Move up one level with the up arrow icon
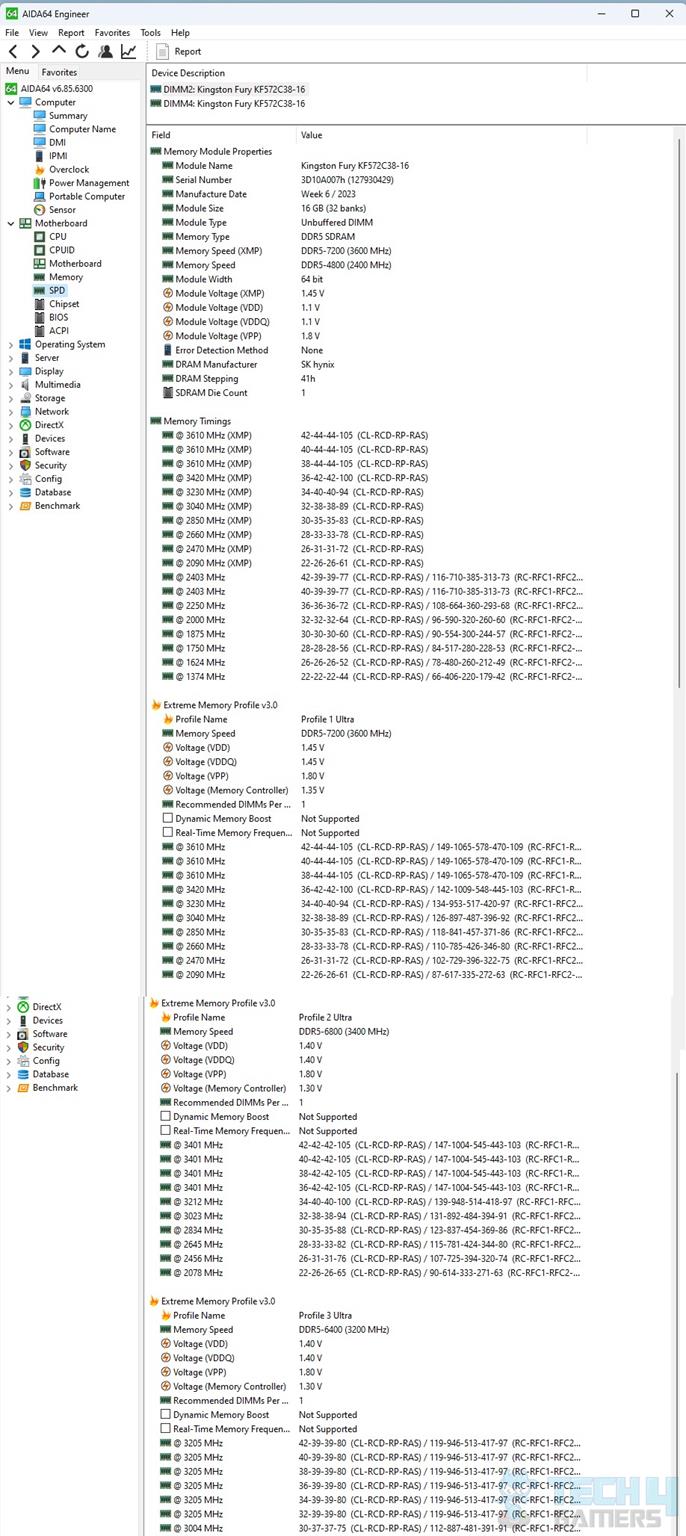 pos(59,51)
